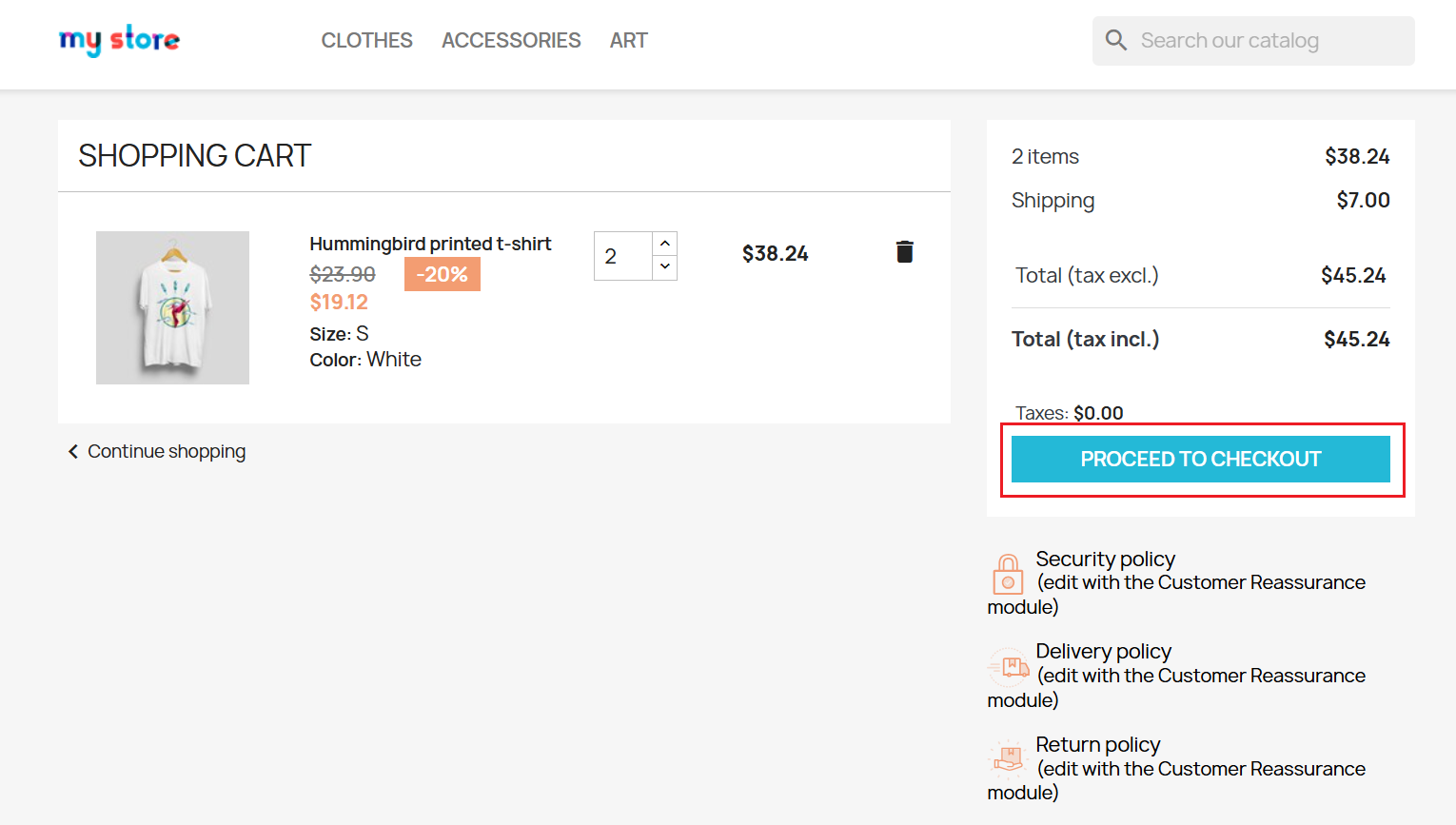The image size is (1456, 825).
Task: Open the Clothes menu
Action: tap(366, 40)
